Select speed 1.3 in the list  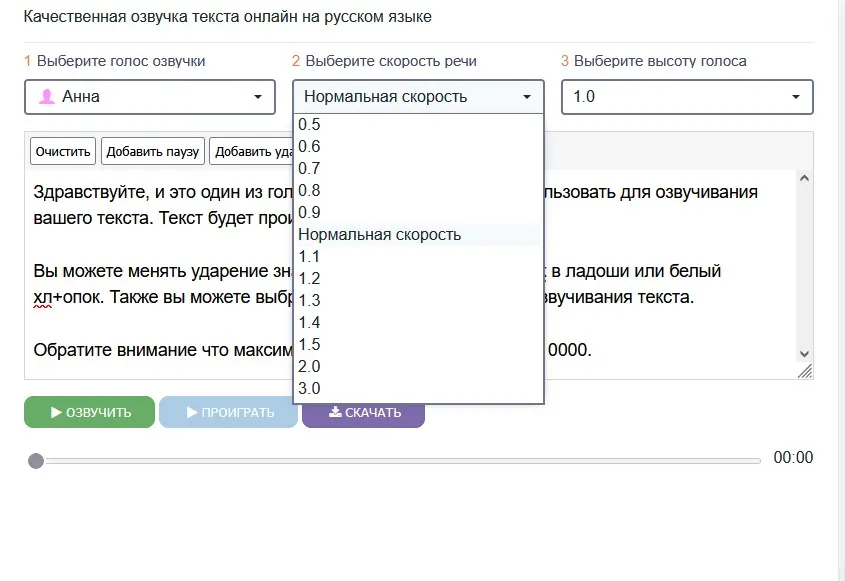(x=418, y=301)
